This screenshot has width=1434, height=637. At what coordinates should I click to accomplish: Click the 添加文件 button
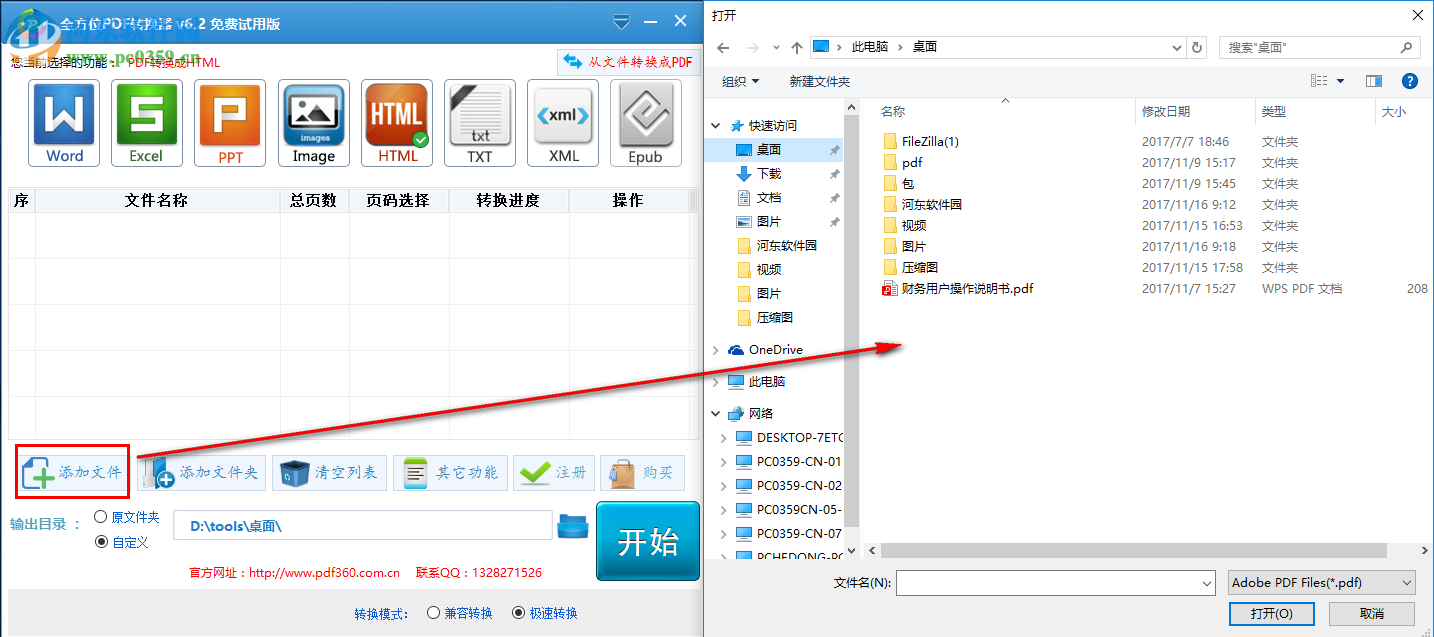tap(73, 473)
